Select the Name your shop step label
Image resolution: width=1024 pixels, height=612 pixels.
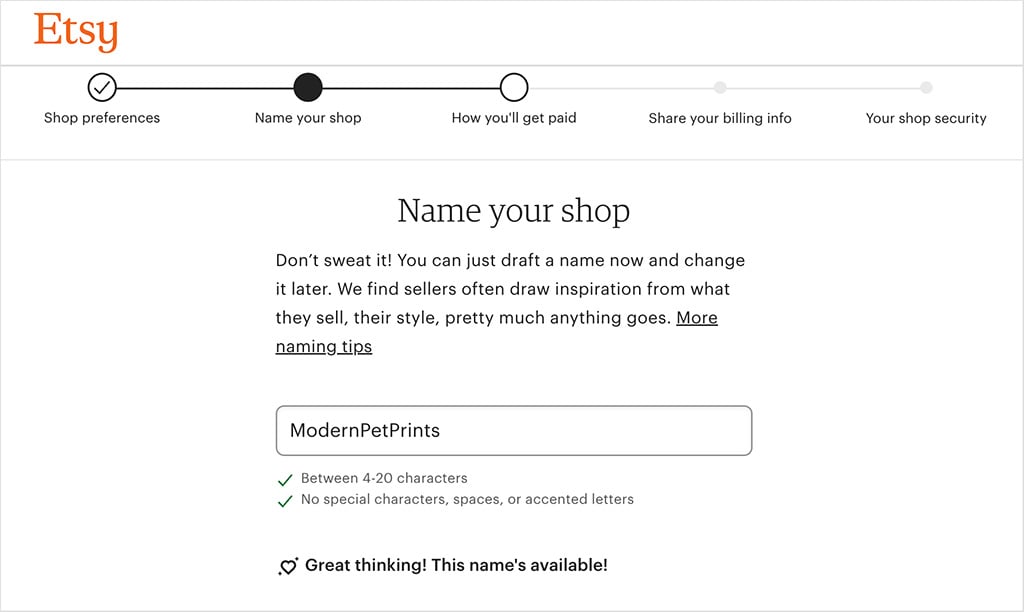pyautogui.click(x=308, y=118)
